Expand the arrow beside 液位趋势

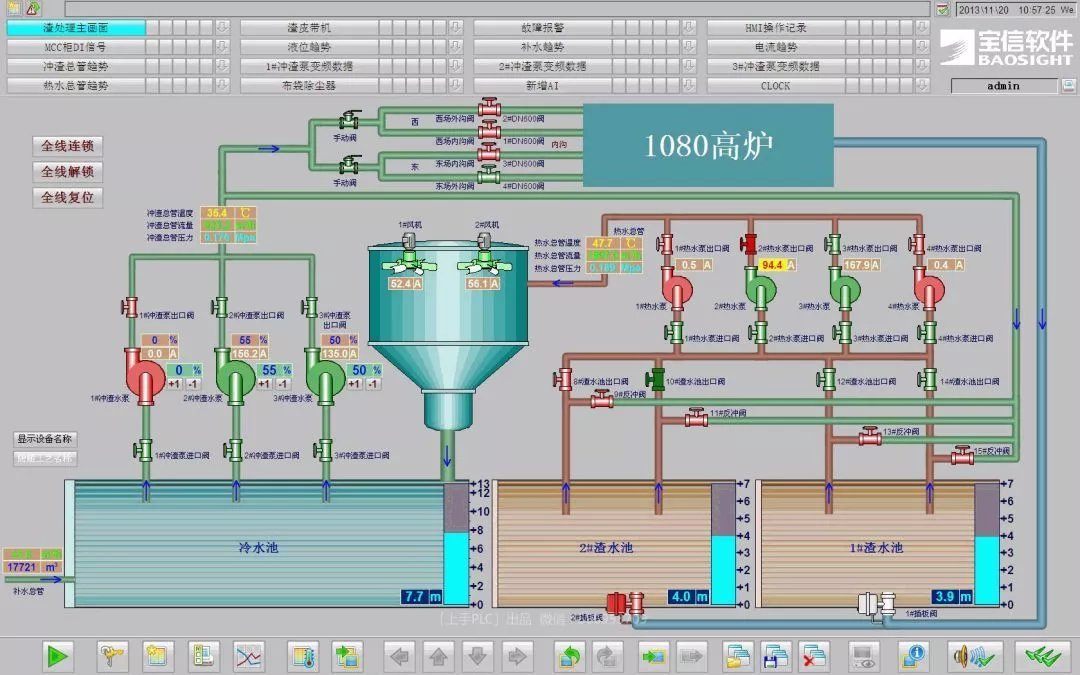coord(455,47)
